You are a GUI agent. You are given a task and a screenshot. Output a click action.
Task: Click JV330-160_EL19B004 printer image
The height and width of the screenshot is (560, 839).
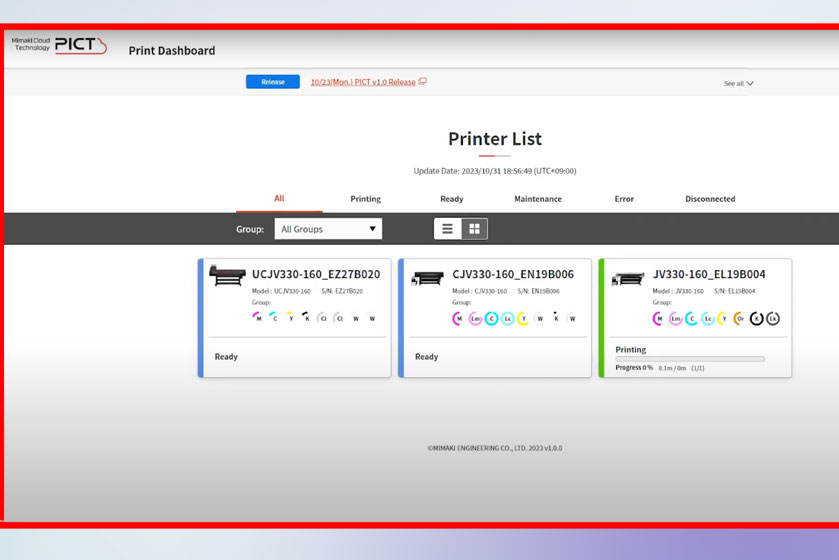[x=628, y=278]
